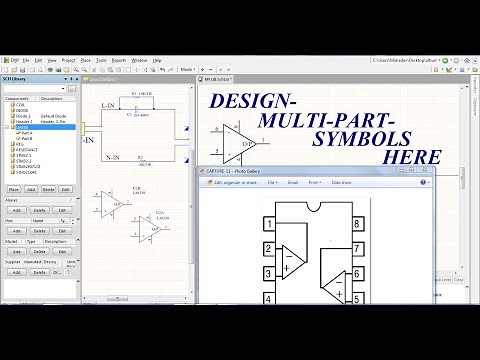Click the file path address field
480x360 pixels.
(405, 60)
